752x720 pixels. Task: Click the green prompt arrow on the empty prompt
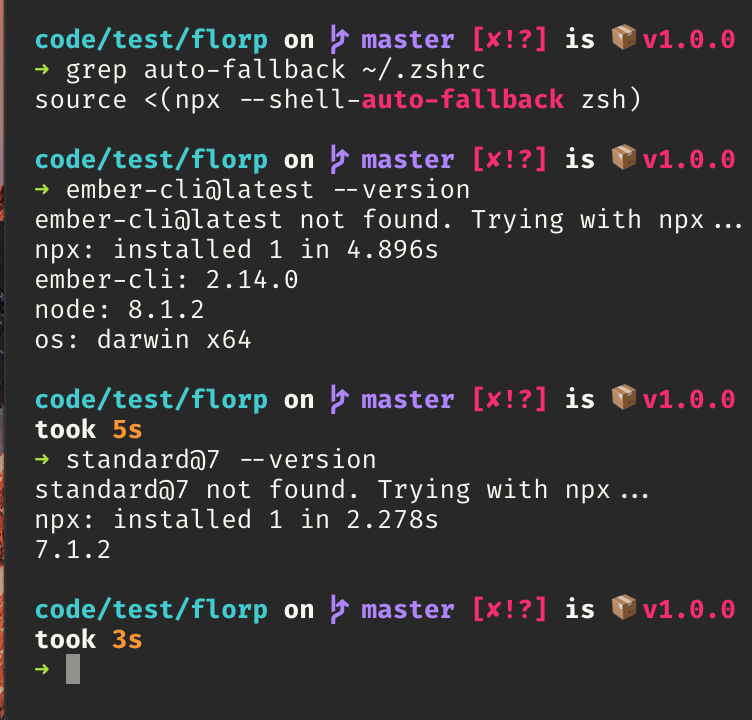pyautogui.click(x=42, y=669)
